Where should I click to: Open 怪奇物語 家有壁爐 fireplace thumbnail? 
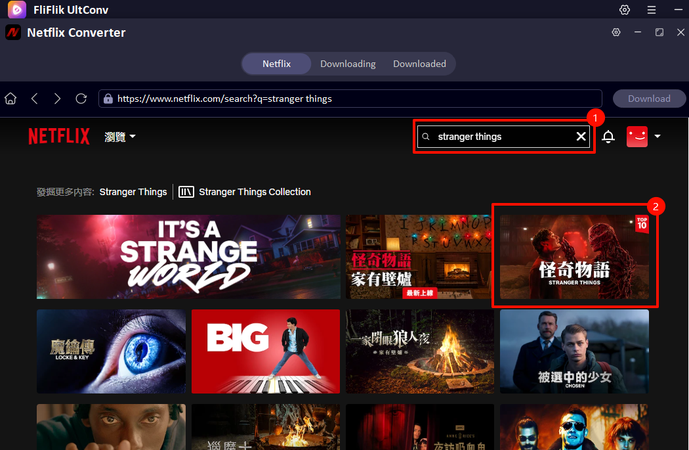click(418, 257)
